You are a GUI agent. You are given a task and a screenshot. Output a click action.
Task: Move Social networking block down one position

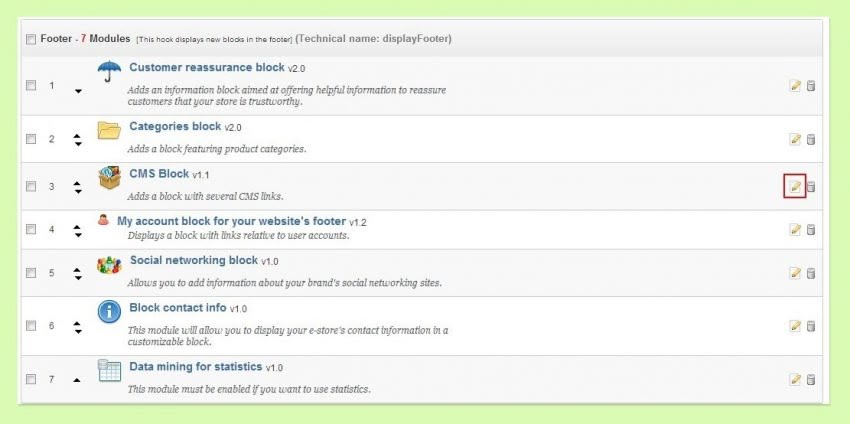pos(78,277)
